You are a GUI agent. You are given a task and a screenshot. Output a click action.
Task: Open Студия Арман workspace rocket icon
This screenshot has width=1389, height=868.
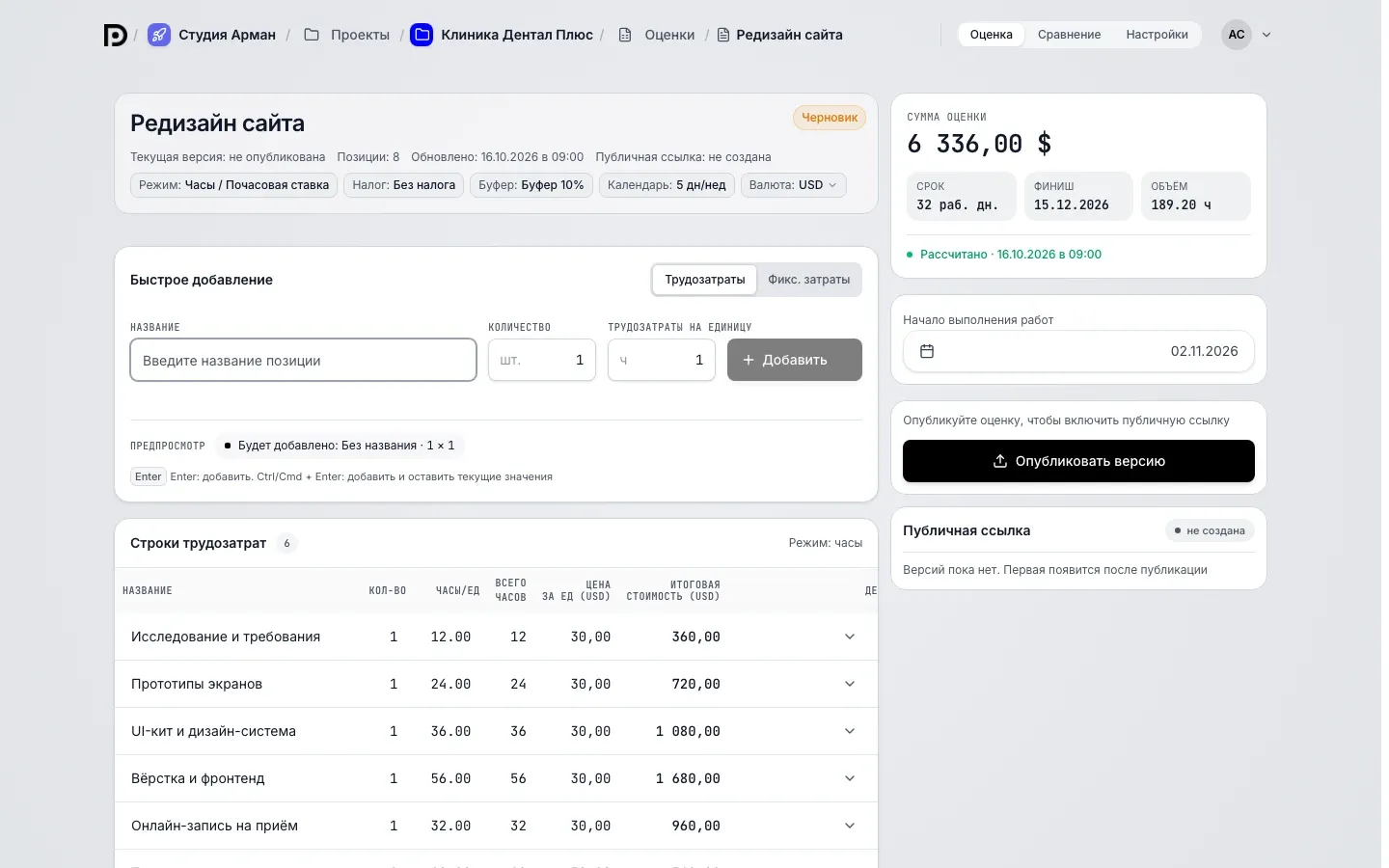pos(159,35)
